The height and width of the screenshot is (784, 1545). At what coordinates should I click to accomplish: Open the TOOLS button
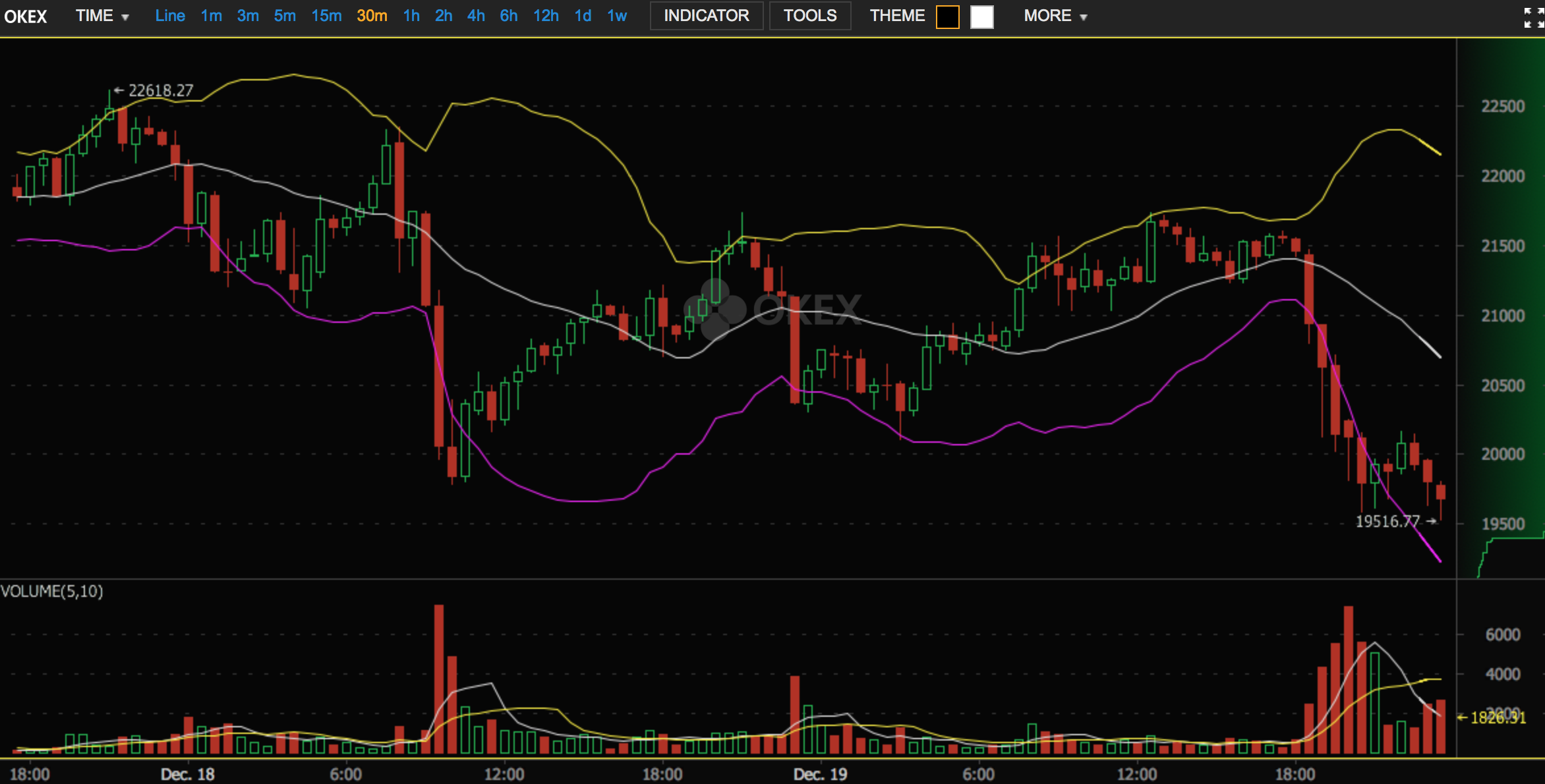[x=809, y=16]
